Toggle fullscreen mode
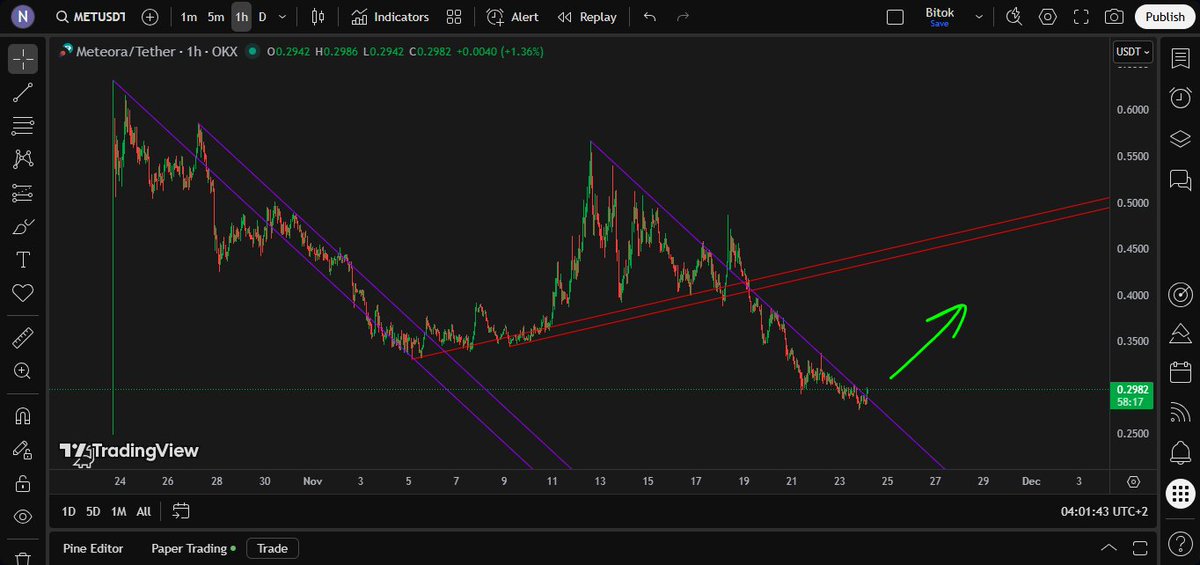Image resolution: width=1200 pixels, height=565 pixels. (1081, 17)
